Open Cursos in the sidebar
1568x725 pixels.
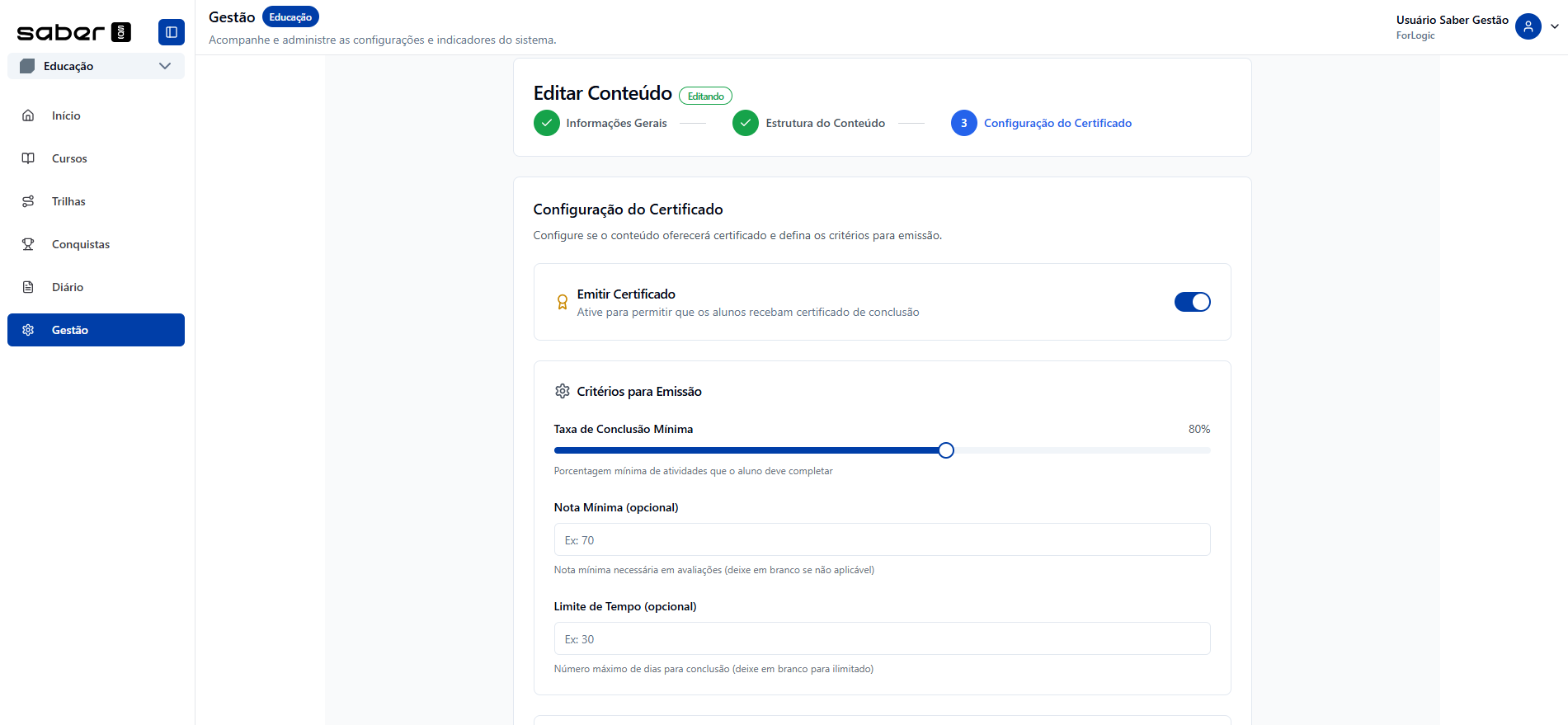click(x=69, y=158)
